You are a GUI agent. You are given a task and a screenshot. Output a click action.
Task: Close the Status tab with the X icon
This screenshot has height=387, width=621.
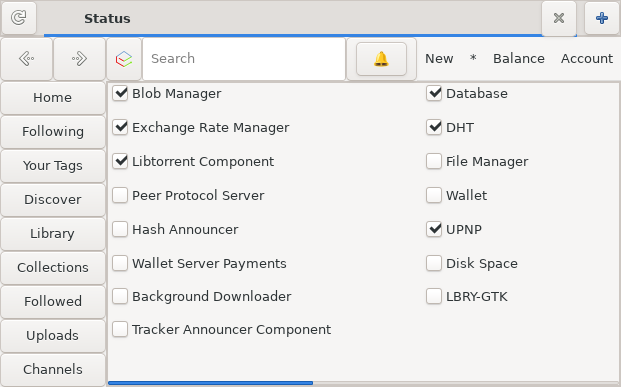tap(559, 18)
